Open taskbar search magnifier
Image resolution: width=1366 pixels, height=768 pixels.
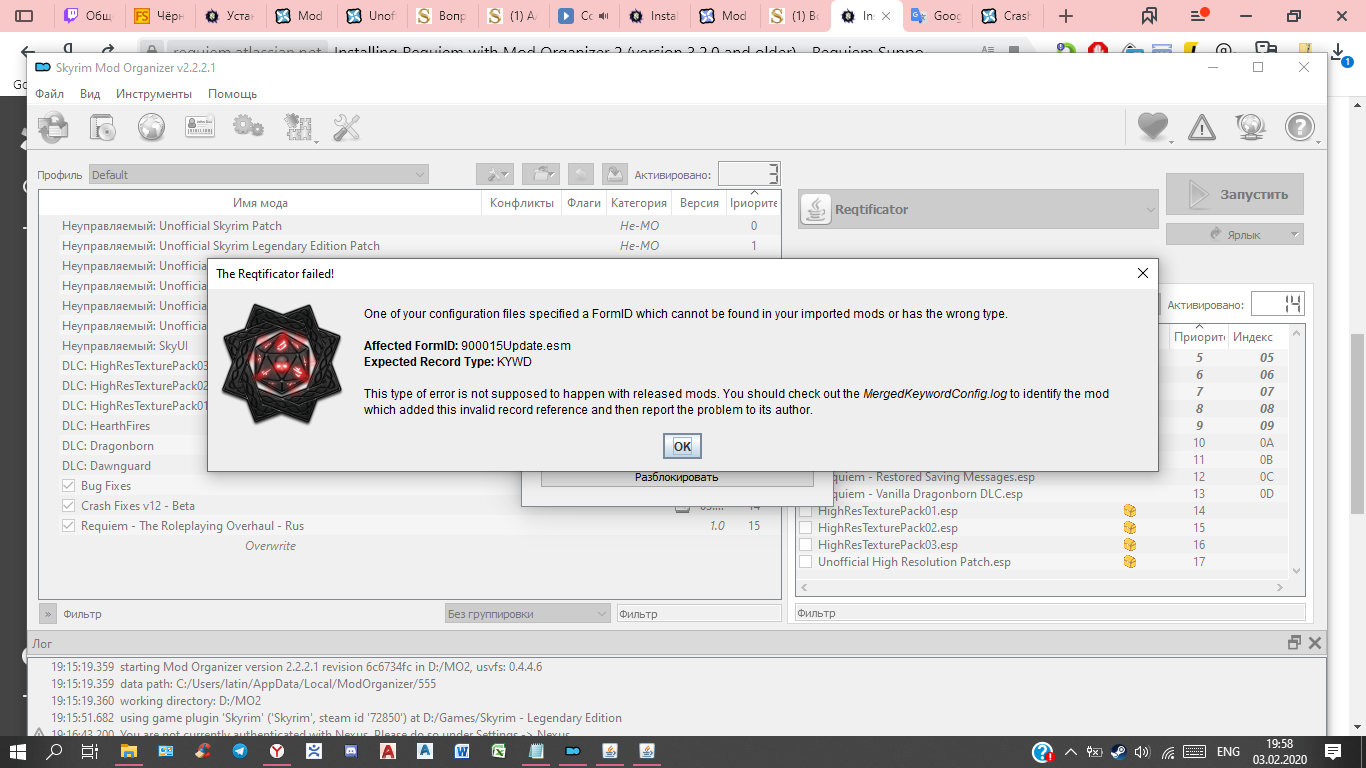55,751
